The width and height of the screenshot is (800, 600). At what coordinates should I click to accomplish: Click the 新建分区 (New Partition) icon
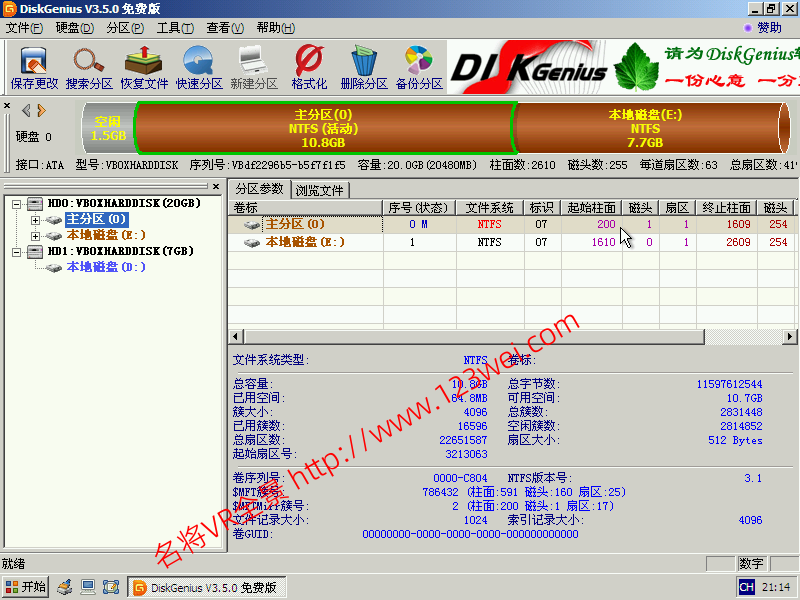click(x=254, y=68)
